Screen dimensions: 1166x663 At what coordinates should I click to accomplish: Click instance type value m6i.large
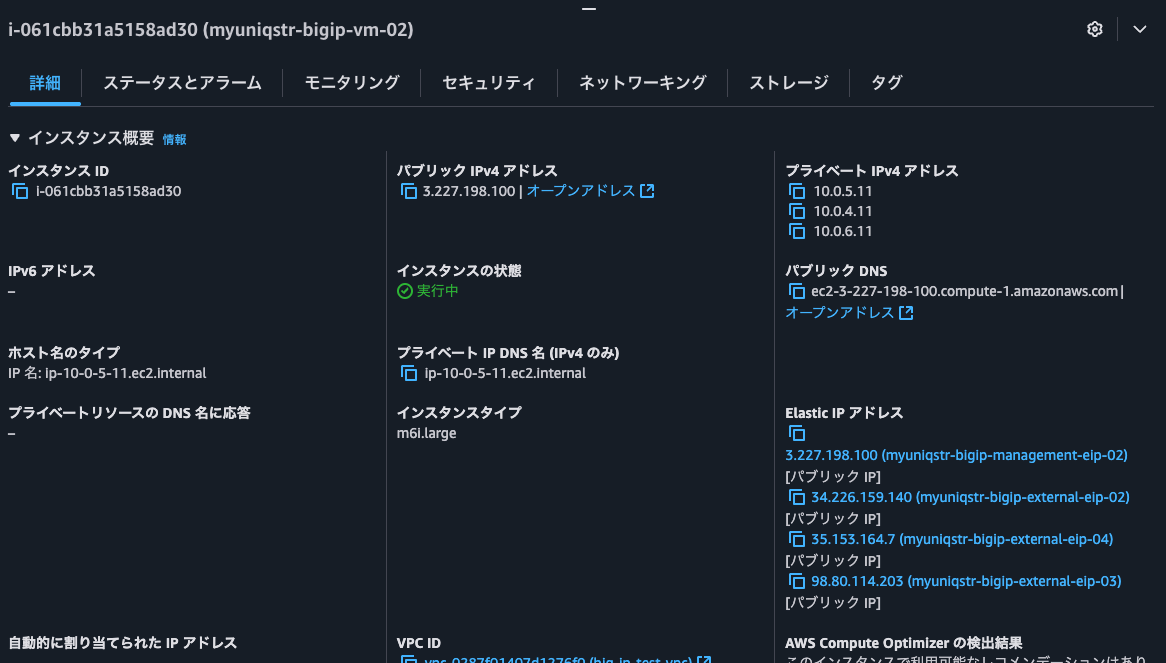pos(426,433)
